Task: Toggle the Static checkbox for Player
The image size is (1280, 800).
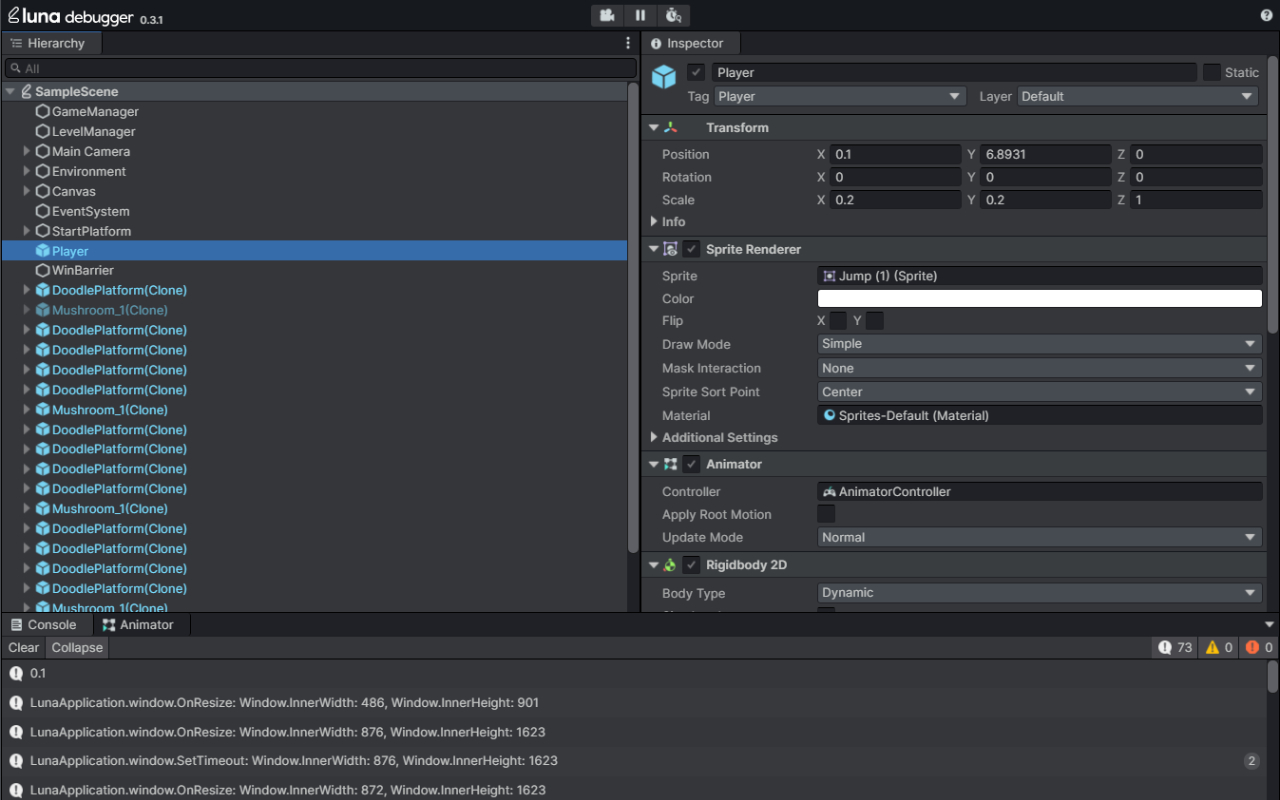Action: coord(1213,72)
